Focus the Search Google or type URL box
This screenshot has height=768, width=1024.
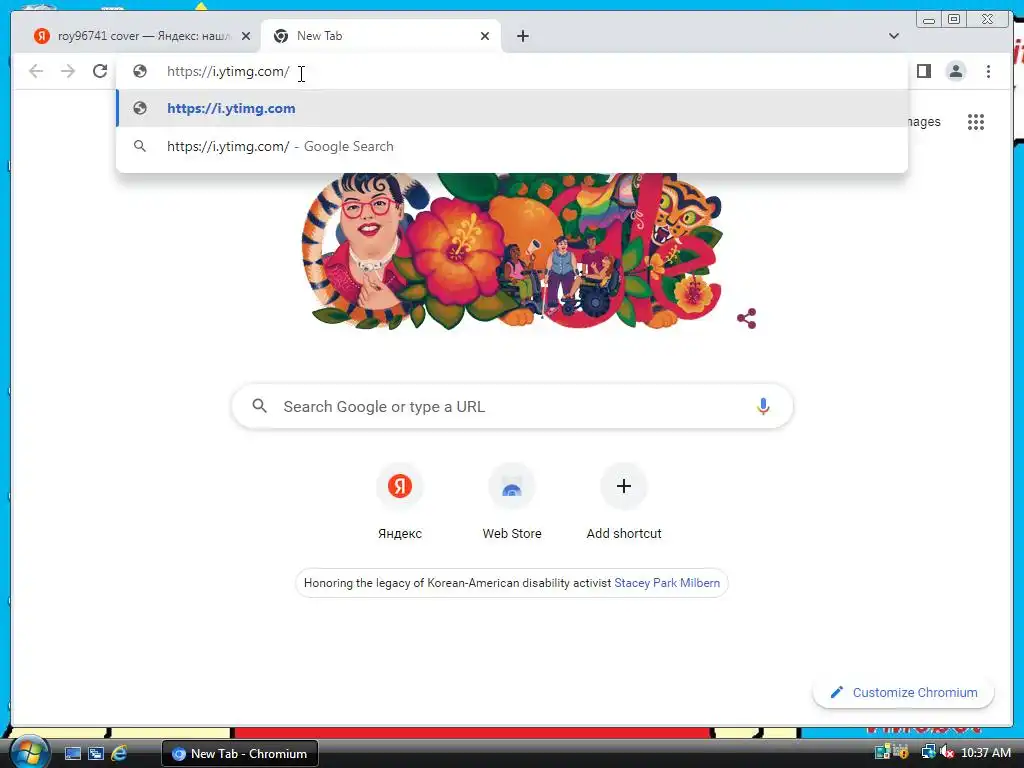coord(512,406)
